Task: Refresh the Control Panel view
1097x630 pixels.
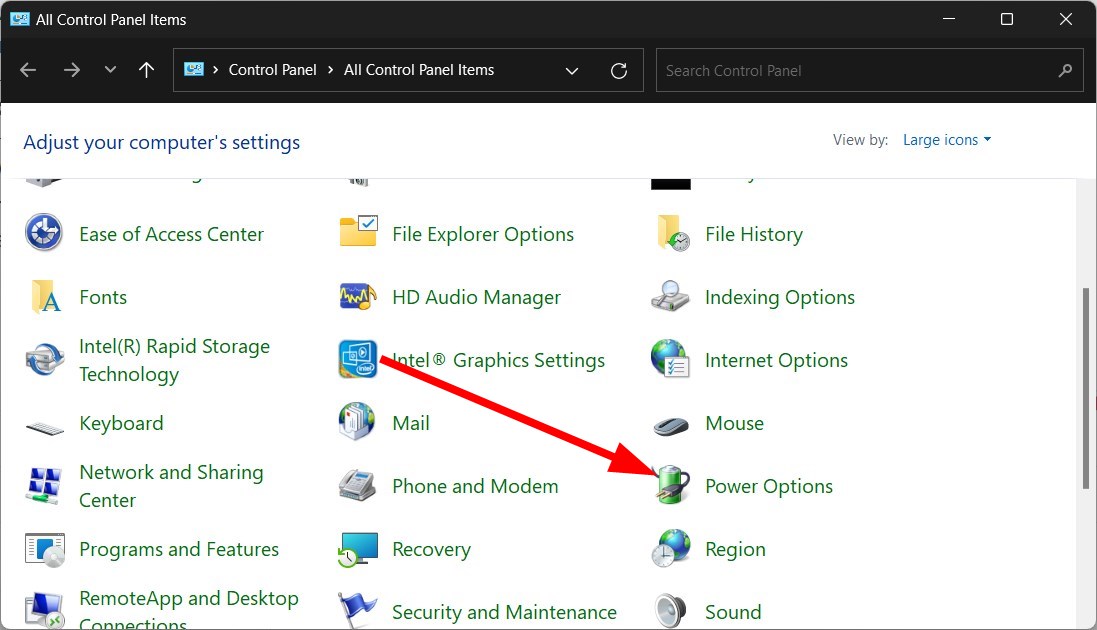Action: pos(619,70)
